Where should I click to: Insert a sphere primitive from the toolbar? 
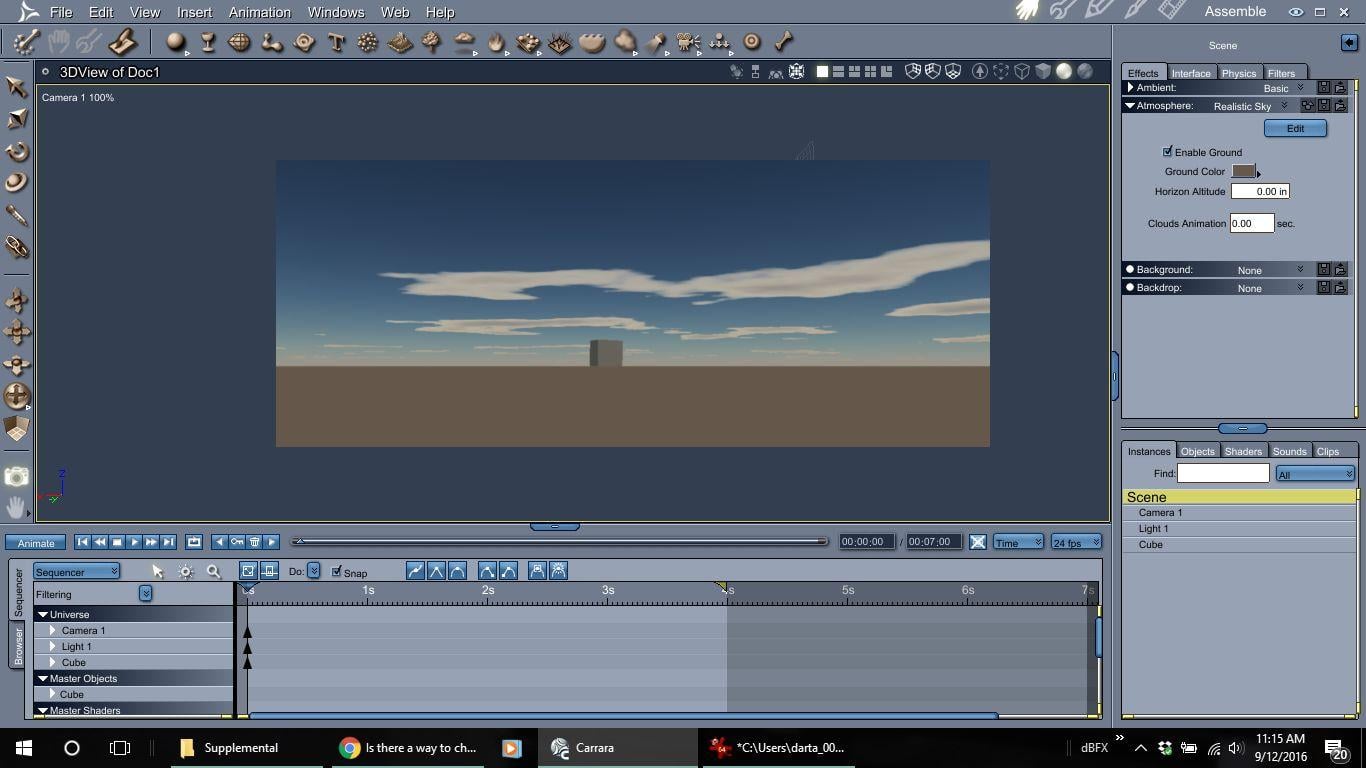coord(176,42)
